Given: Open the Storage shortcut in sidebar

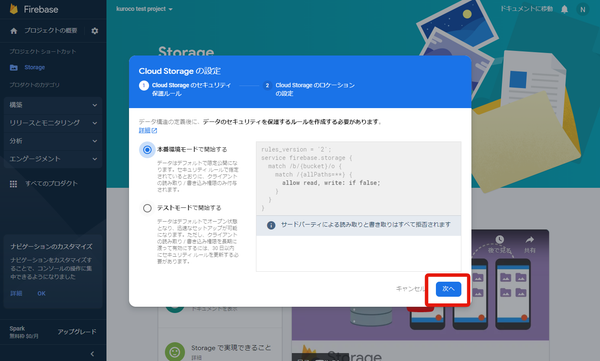Looking at the screenshot, I should [34, 67].
